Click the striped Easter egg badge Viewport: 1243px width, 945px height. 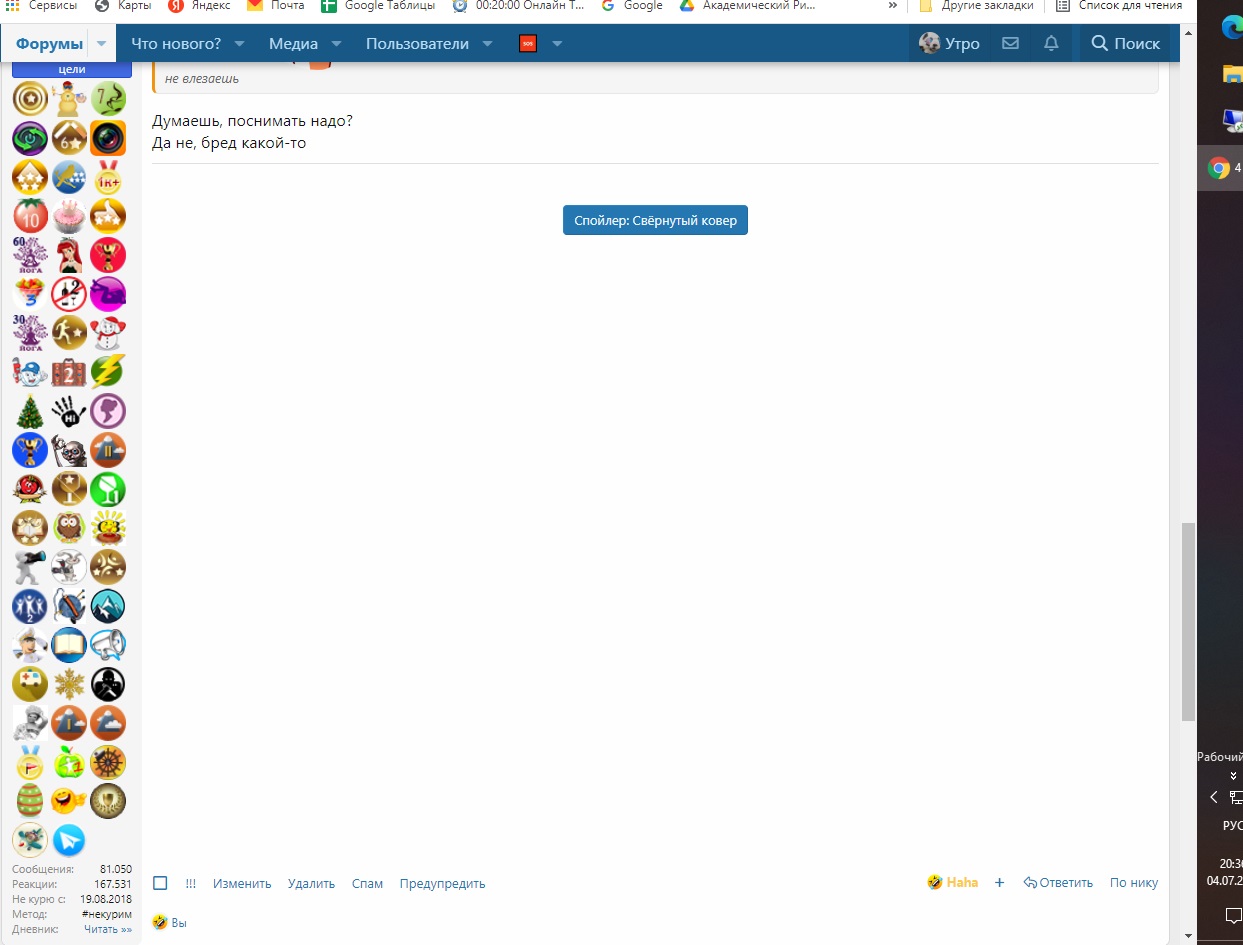coord(30,801)
